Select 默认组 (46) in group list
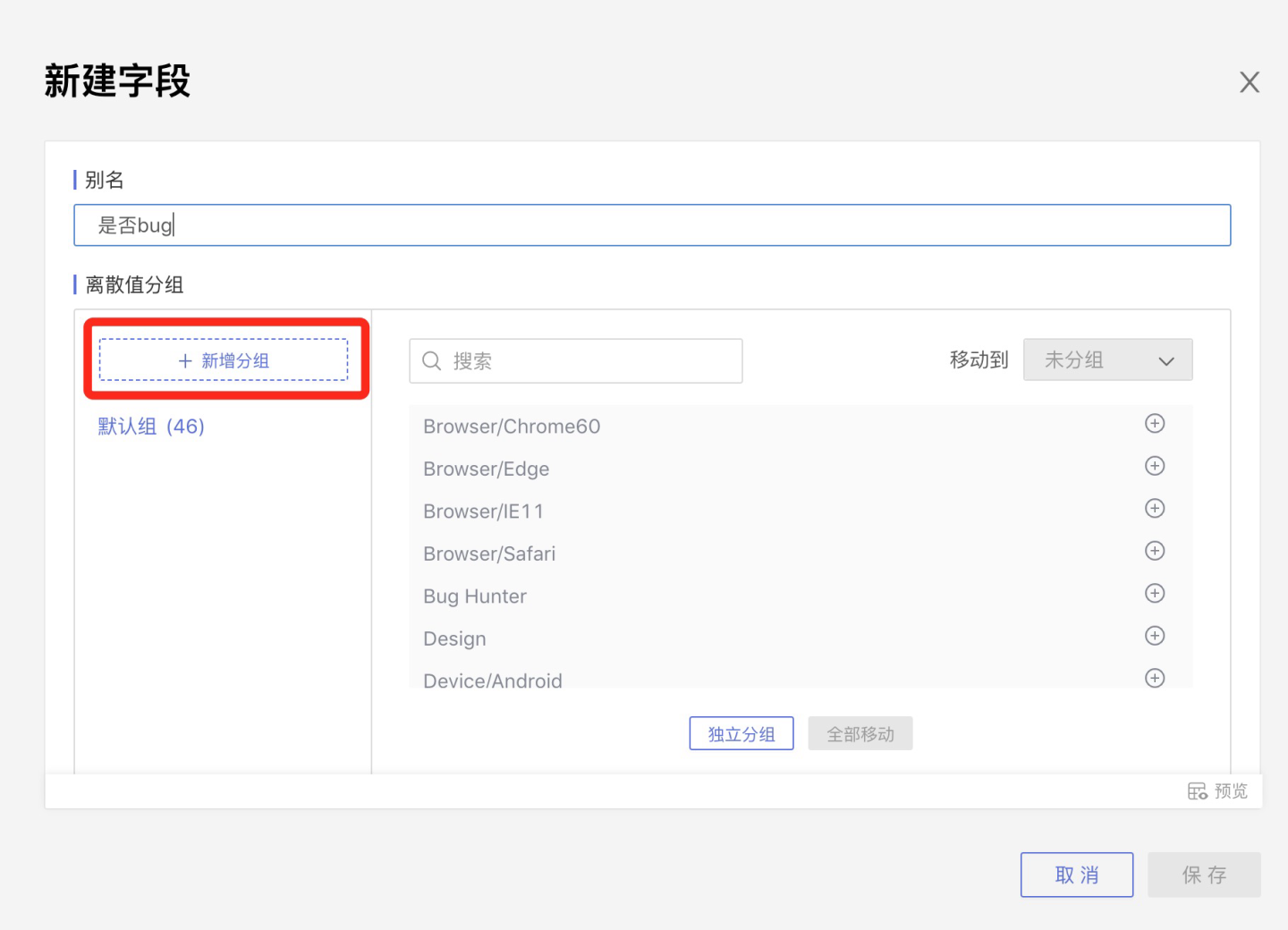1288x930 pixels. [x=151, y=427]
